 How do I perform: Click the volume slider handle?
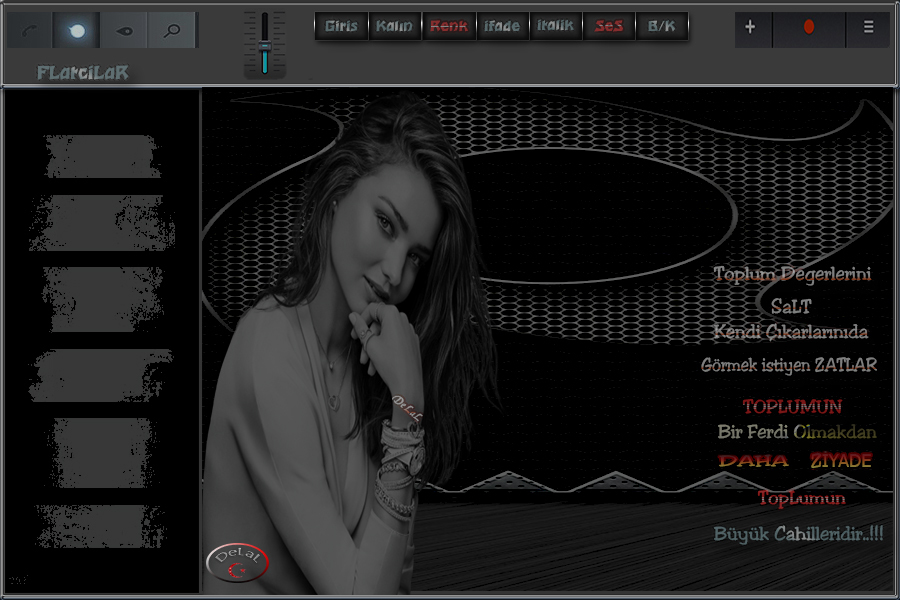(x=265, y=45)
